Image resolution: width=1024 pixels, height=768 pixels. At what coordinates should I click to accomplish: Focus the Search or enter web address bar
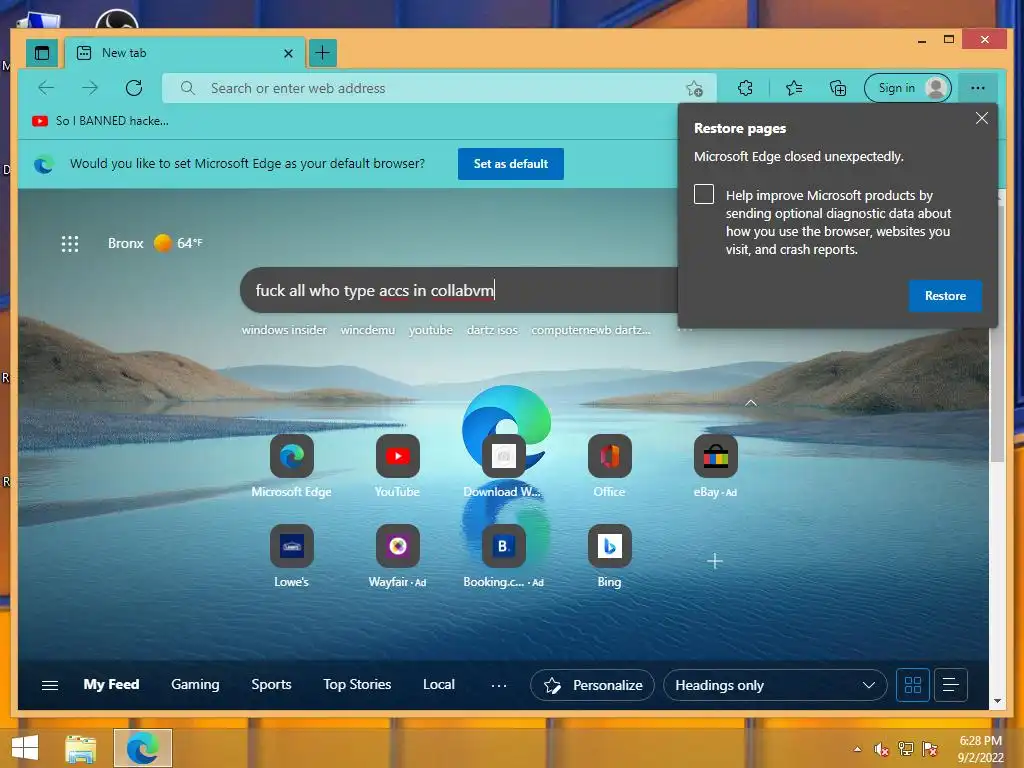tap(439, 88)
